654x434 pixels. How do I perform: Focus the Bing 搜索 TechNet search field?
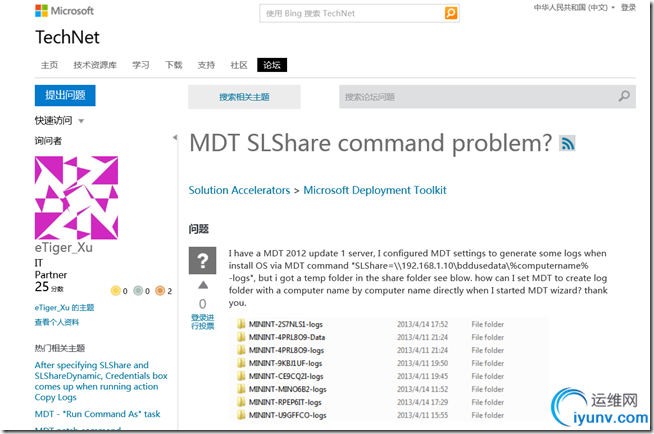tap(352, 13)
